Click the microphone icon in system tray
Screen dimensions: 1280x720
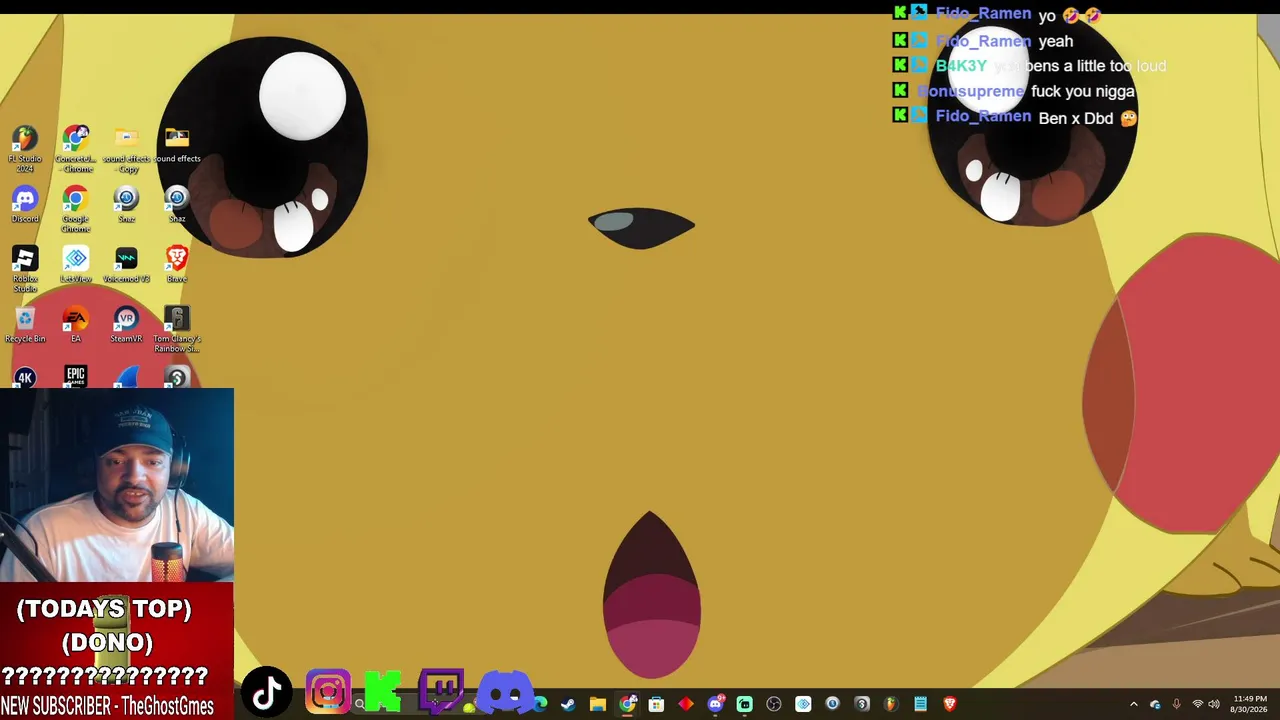(x=1176, y=704)
